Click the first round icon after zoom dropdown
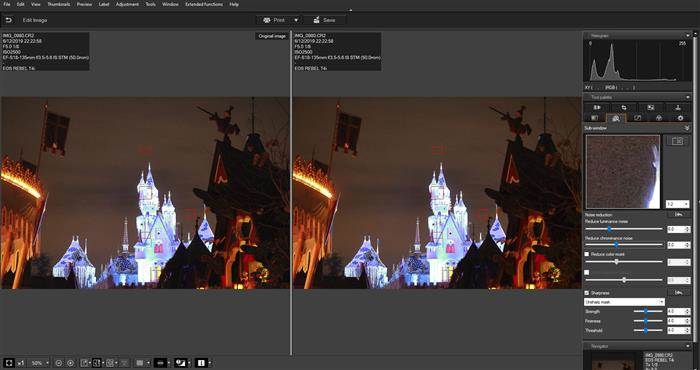 (58, 363)
